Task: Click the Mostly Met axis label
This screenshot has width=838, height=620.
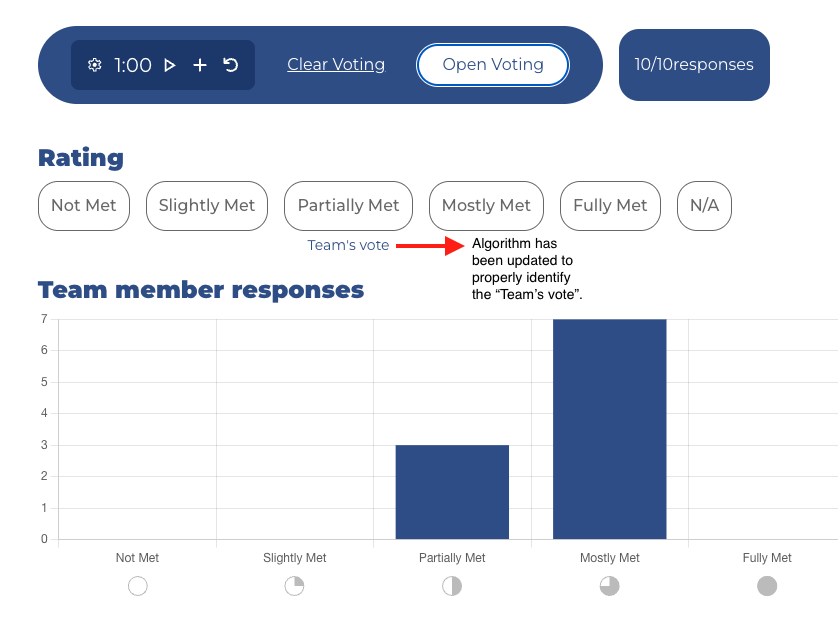Action: [x=610, y=557]
